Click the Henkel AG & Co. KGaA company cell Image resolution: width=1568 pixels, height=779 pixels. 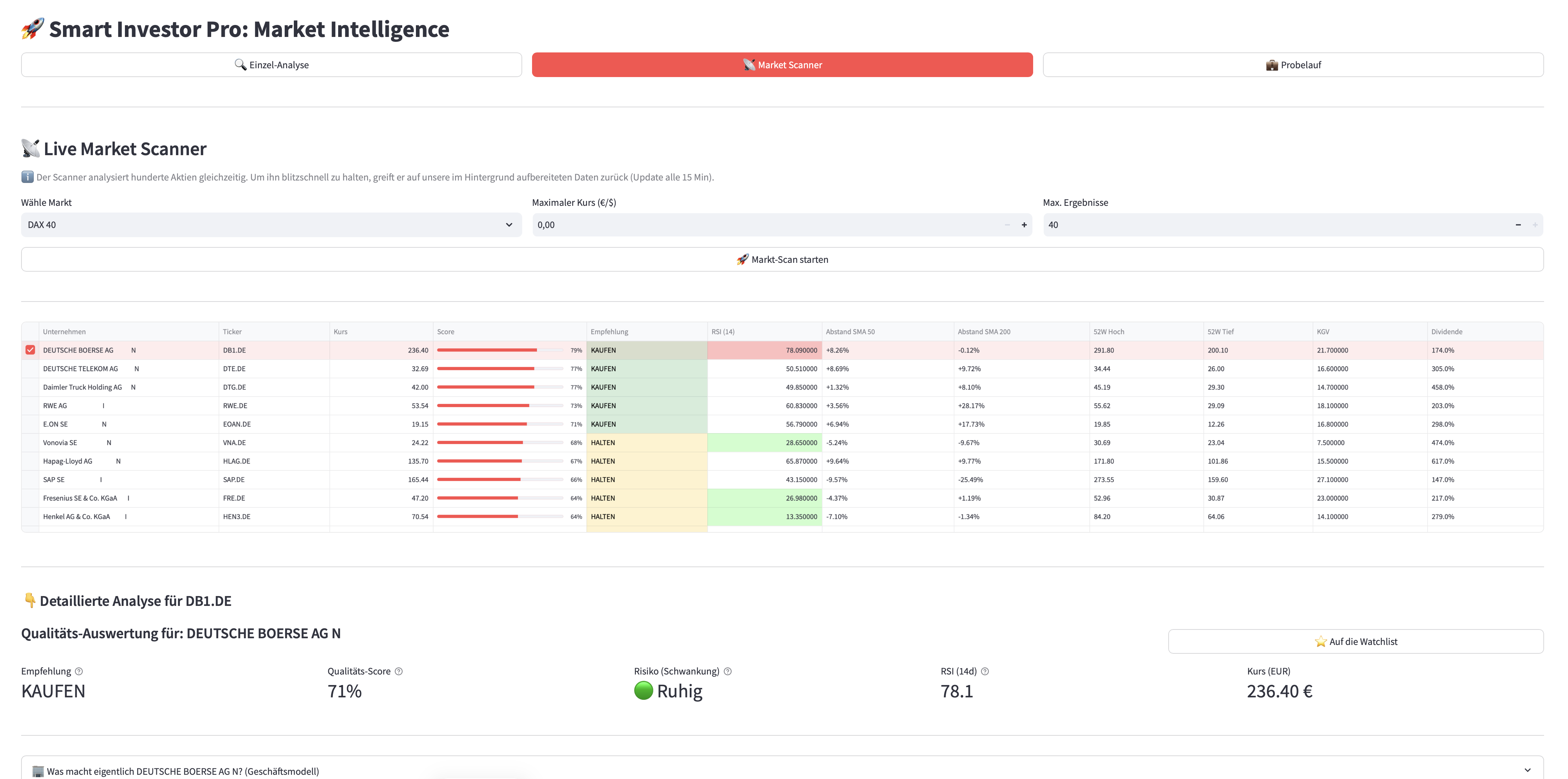(128, 516)
